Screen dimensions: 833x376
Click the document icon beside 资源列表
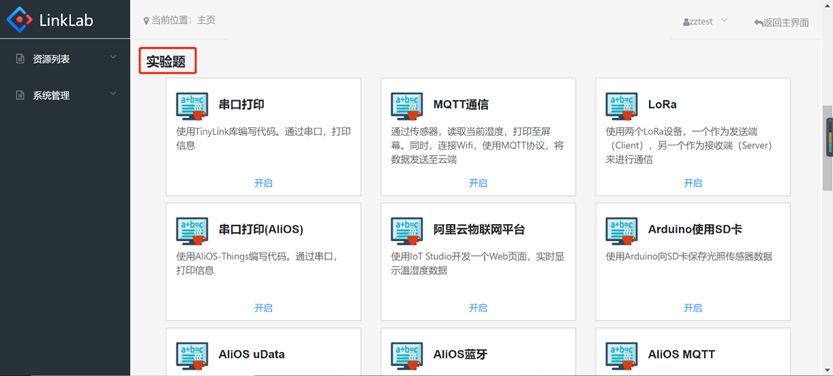click(20, 59)
